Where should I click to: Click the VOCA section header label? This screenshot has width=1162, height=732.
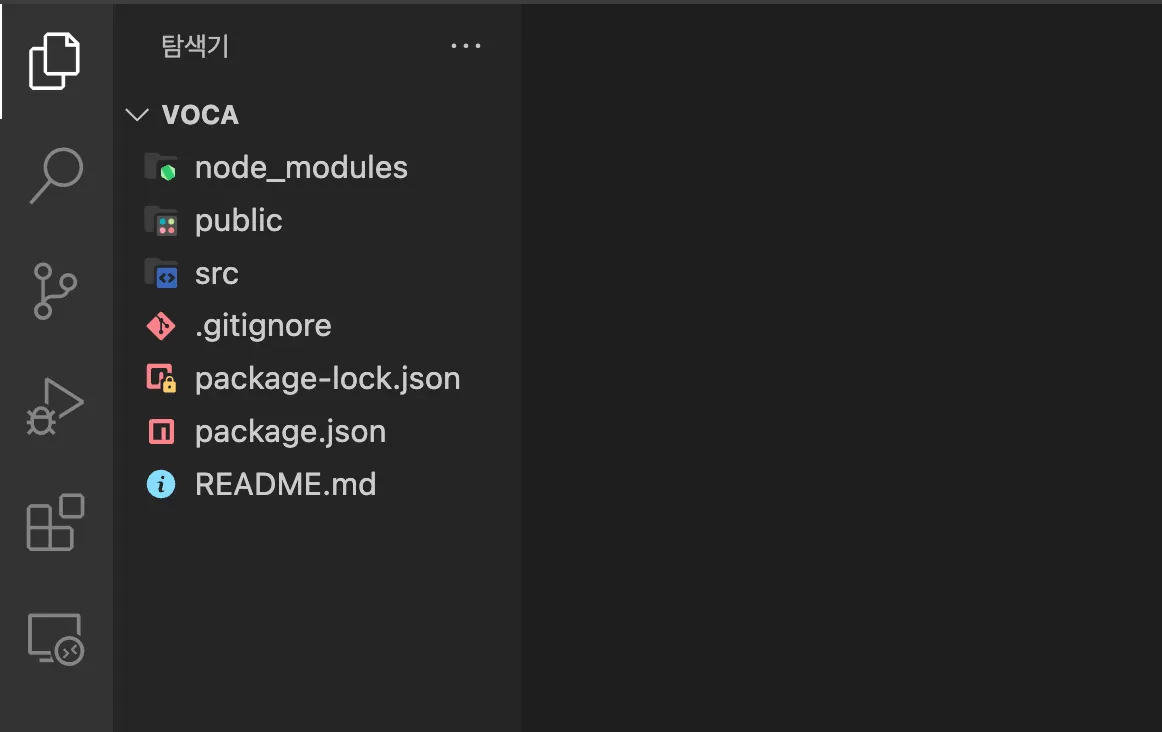click(x=200, y=115)
